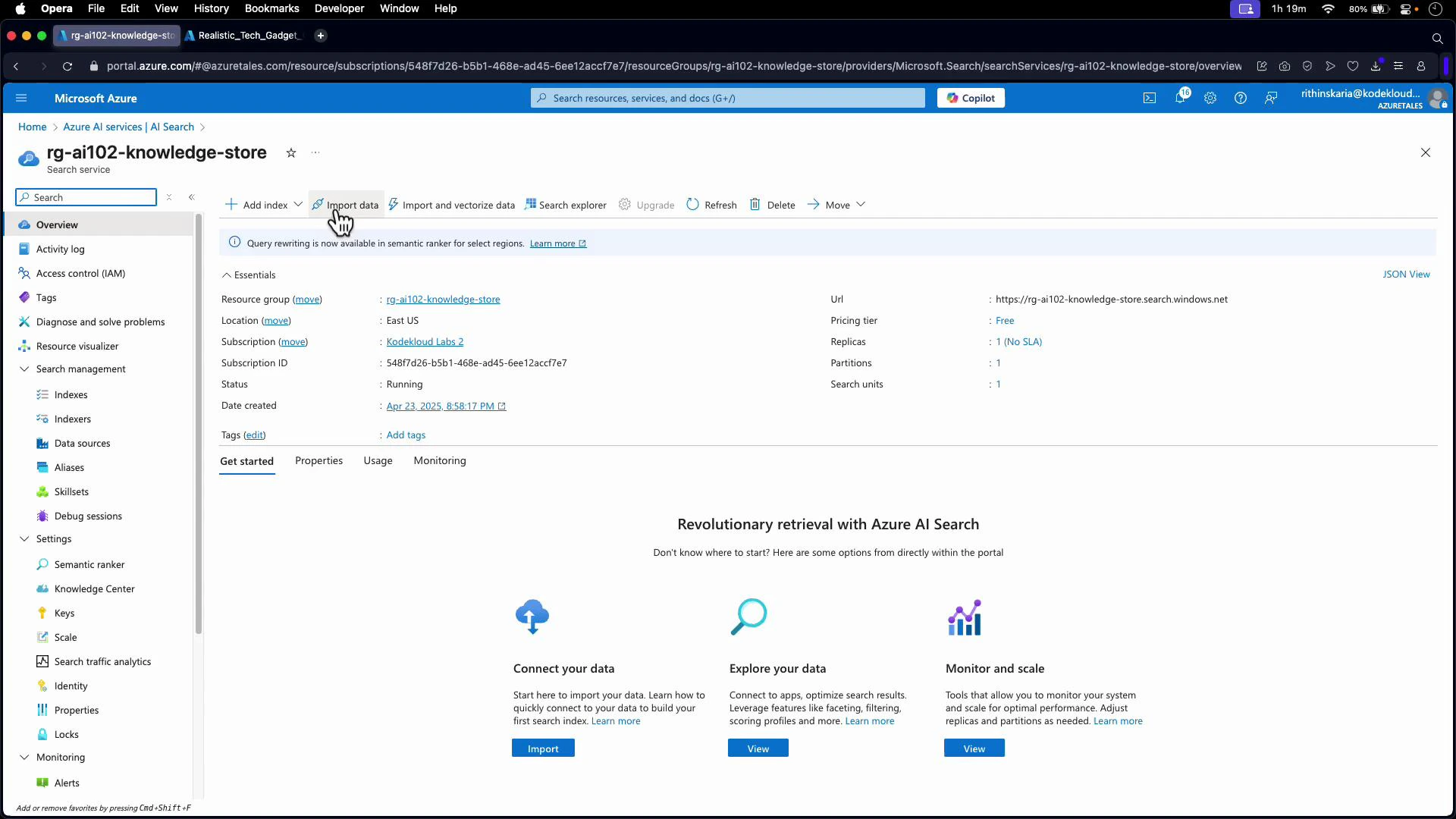Click the Kodekloud Labs 2 subscription link
The width and height of the screenshot is (1456, 819).
[x=425, y=341]
